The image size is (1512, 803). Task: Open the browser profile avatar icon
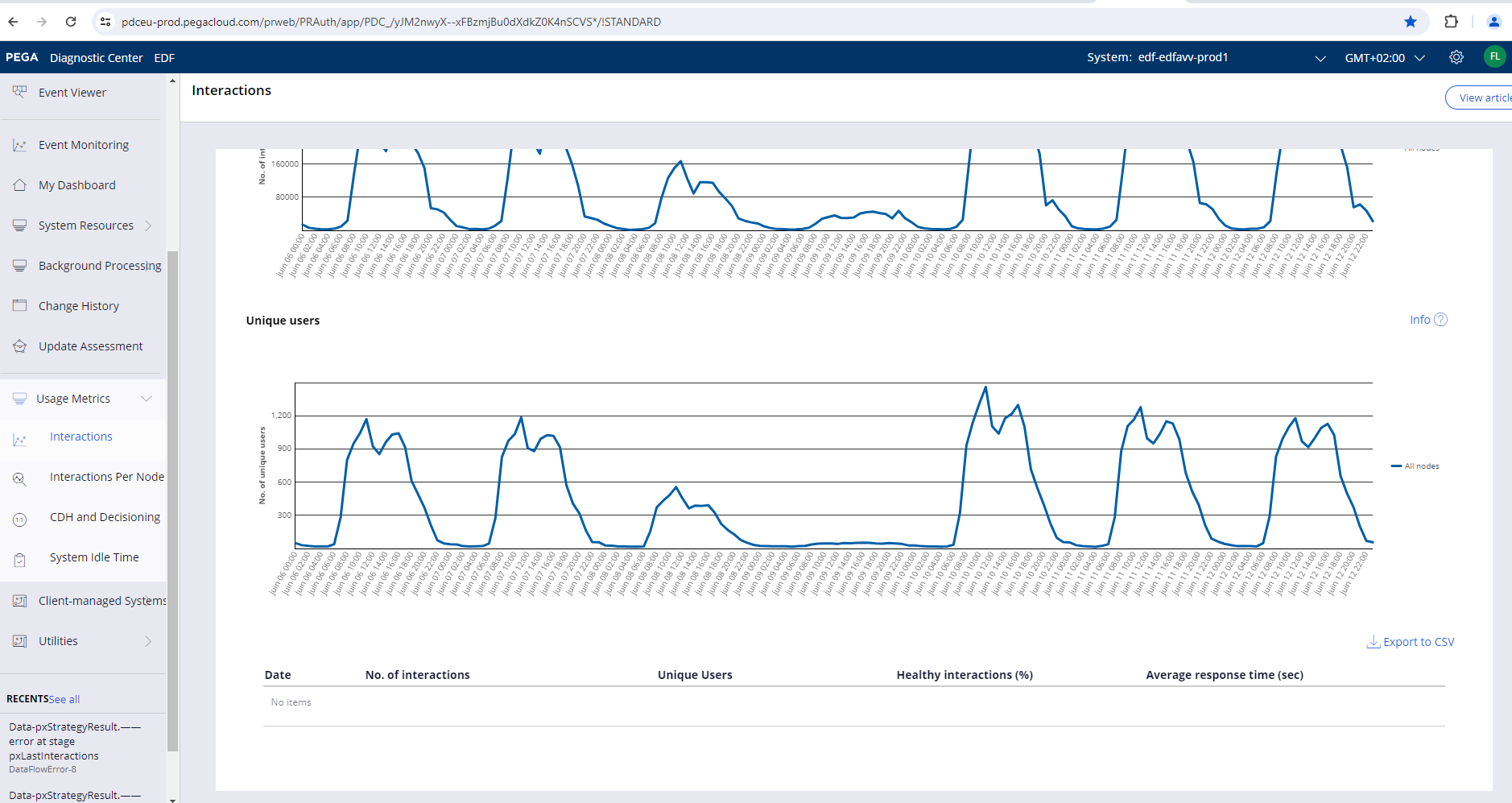[x=1493, y=22]
